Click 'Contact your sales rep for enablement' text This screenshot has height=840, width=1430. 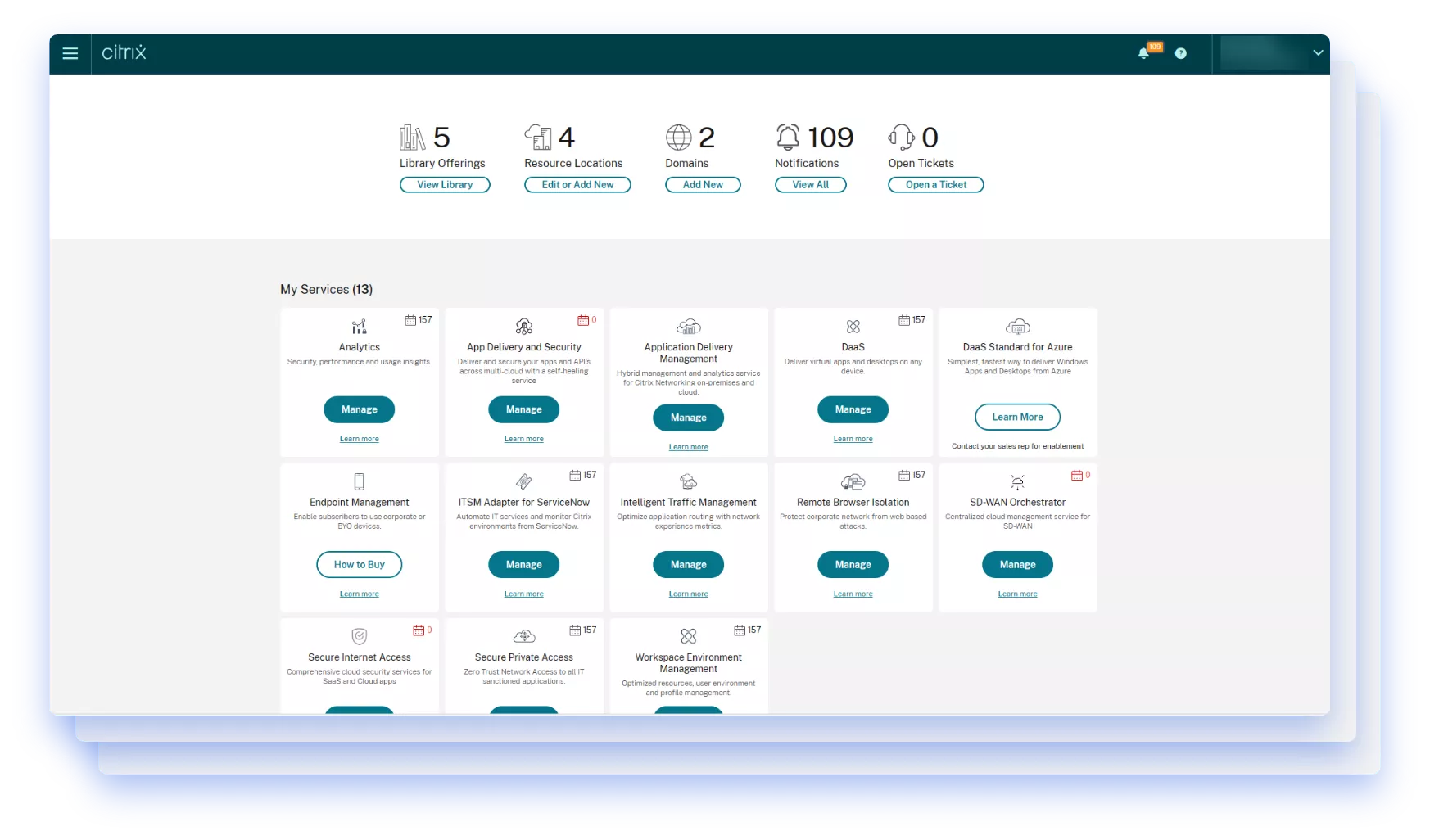coord(1018,446)
